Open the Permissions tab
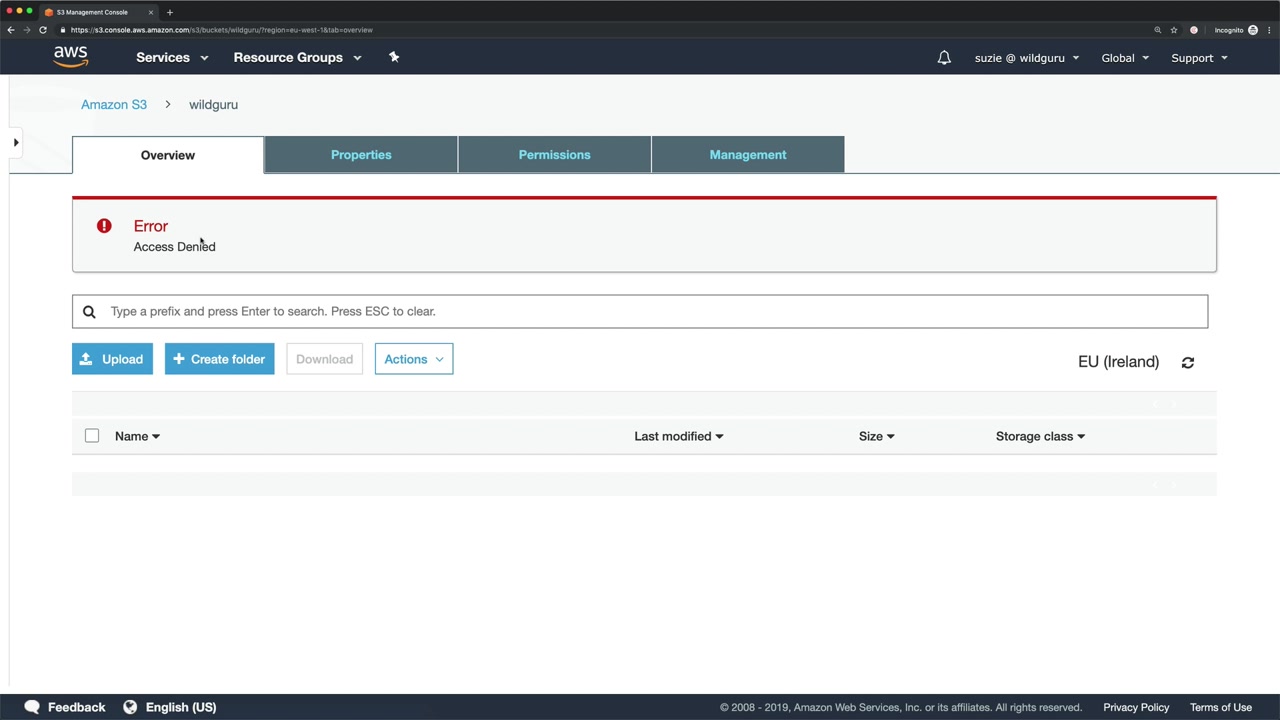 [x=555, y=155]
